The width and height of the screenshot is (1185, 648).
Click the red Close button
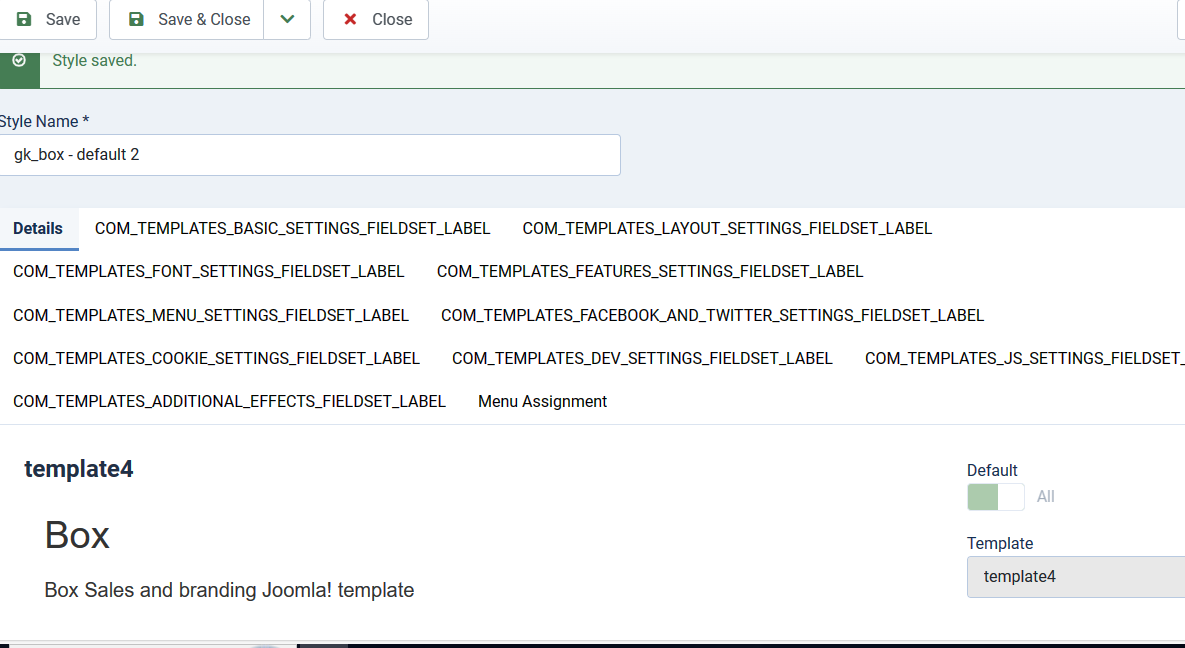pyautogui.click(x=376, y=19)
